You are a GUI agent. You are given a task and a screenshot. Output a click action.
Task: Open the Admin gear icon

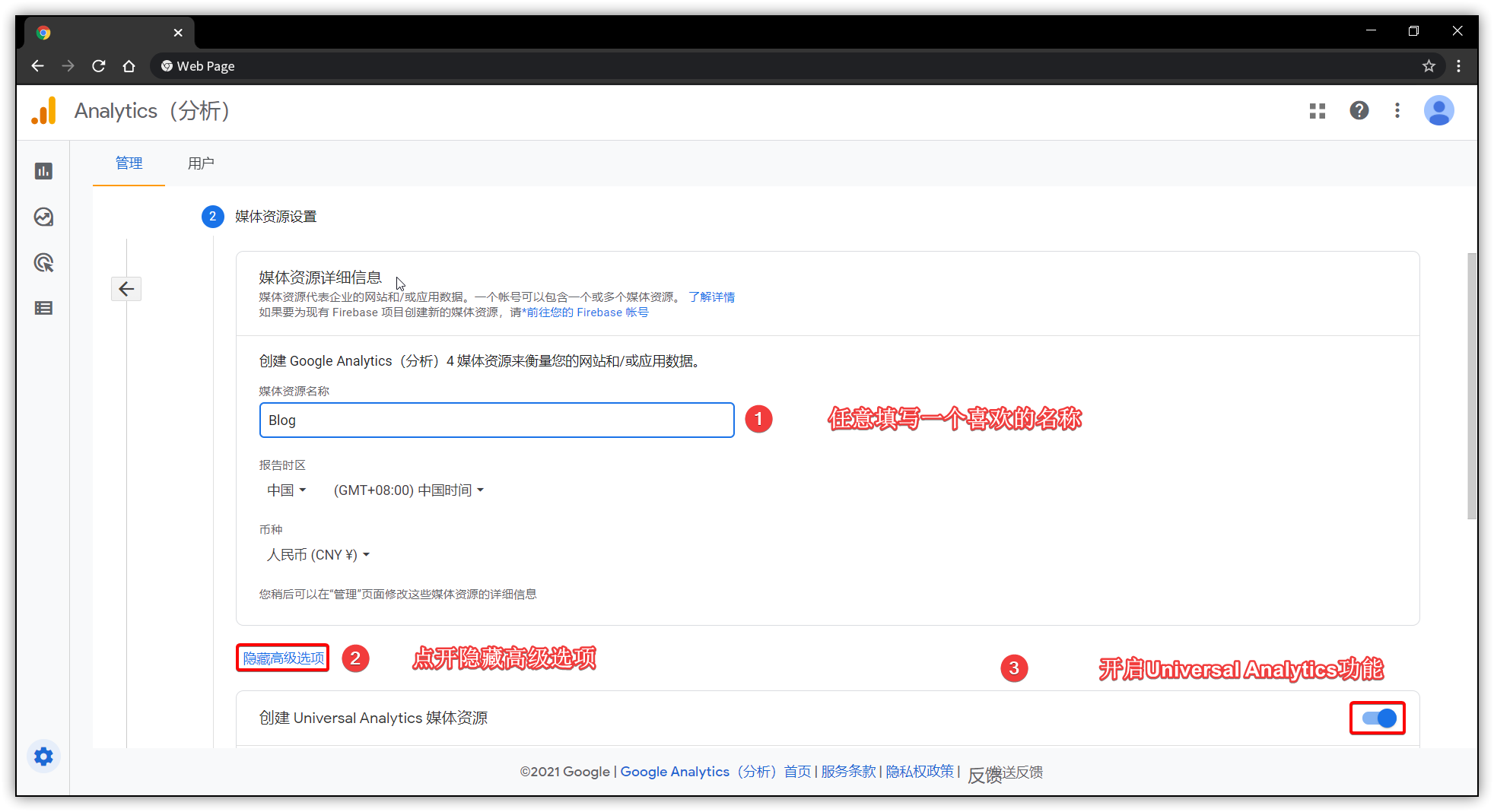[x=43, y=756]
